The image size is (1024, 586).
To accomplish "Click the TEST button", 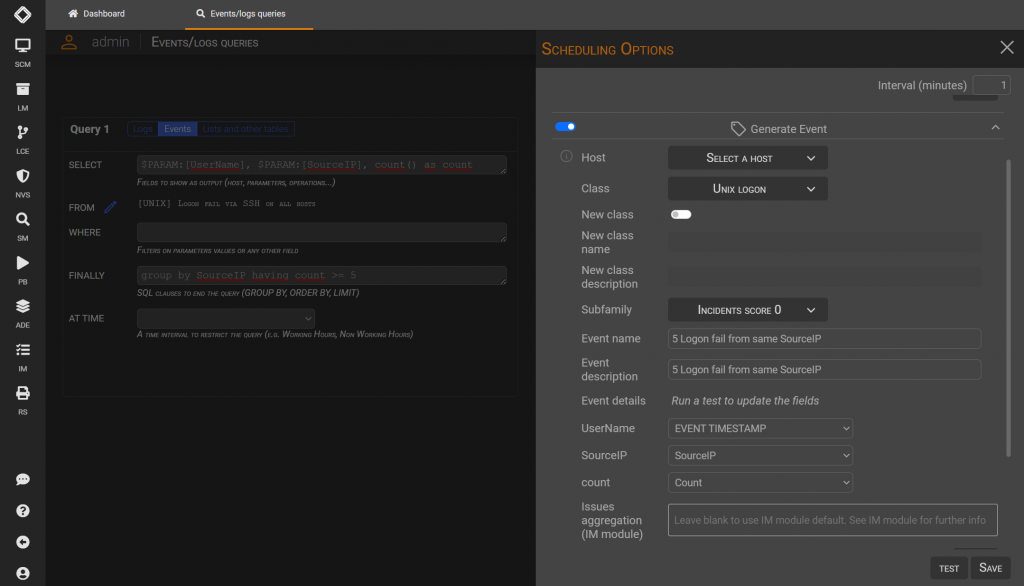I will (949, 568).
